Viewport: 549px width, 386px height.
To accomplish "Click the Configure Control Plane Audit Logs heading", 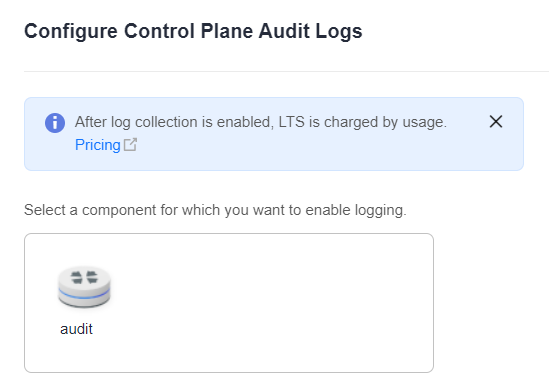I will (193, 31).
